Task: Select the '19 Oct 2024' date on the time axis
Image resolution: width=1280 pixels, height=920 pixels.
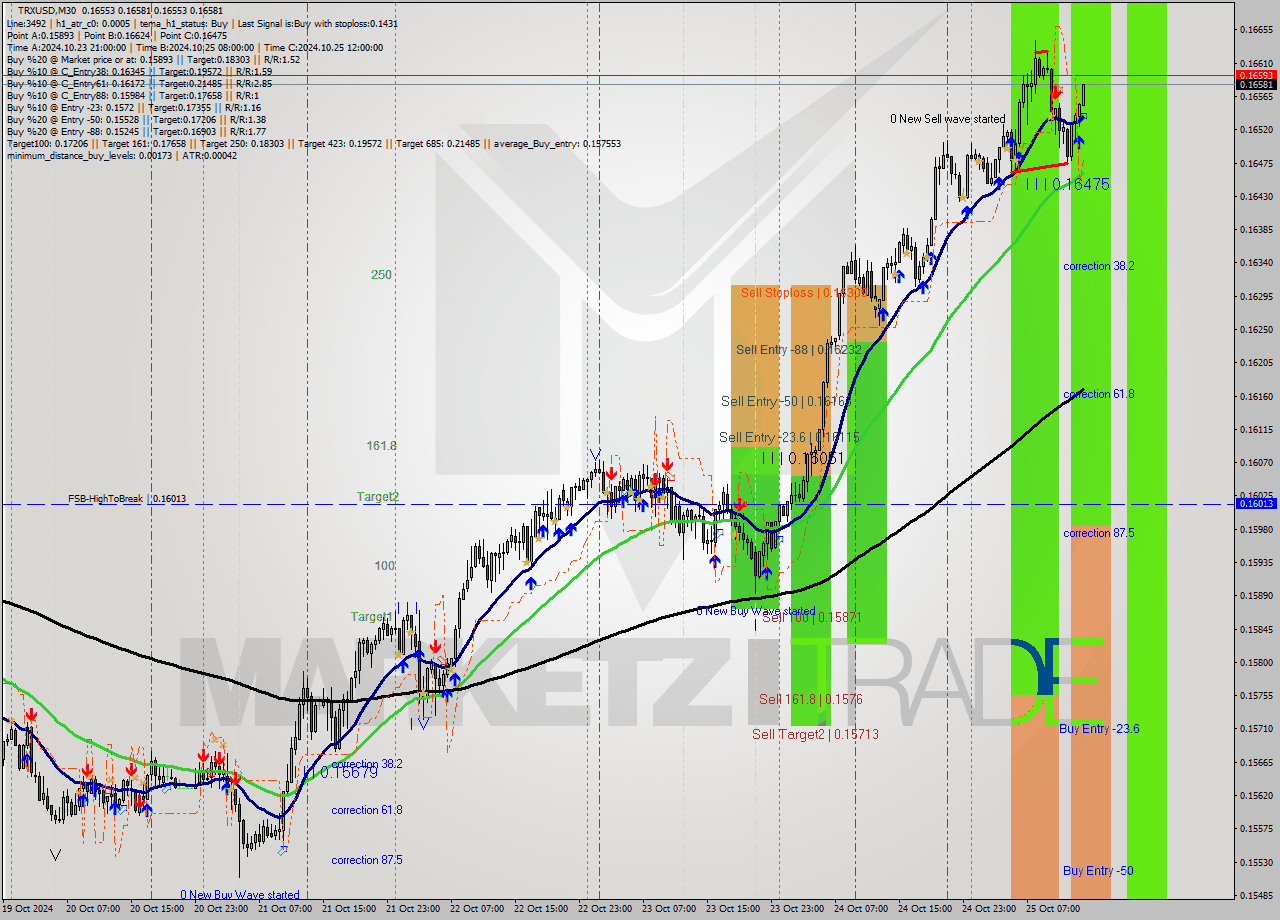Action: pos(26,909)
